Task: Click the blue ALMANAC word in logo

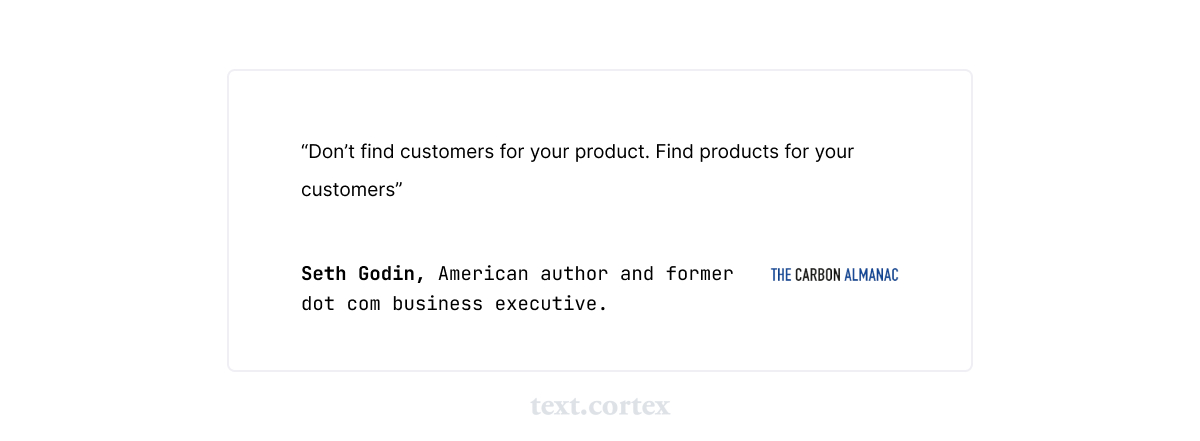Action: pyautogui.click(x=871, y=275)
